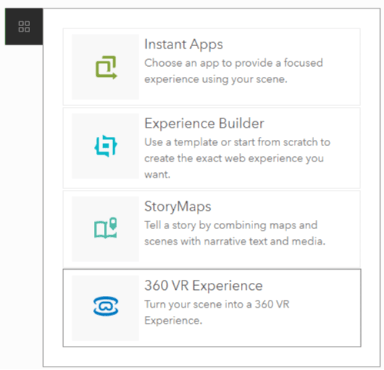Click the 'Choose an app to provide' description
Viewport: 384px width, 370px height.
point(234,71)
